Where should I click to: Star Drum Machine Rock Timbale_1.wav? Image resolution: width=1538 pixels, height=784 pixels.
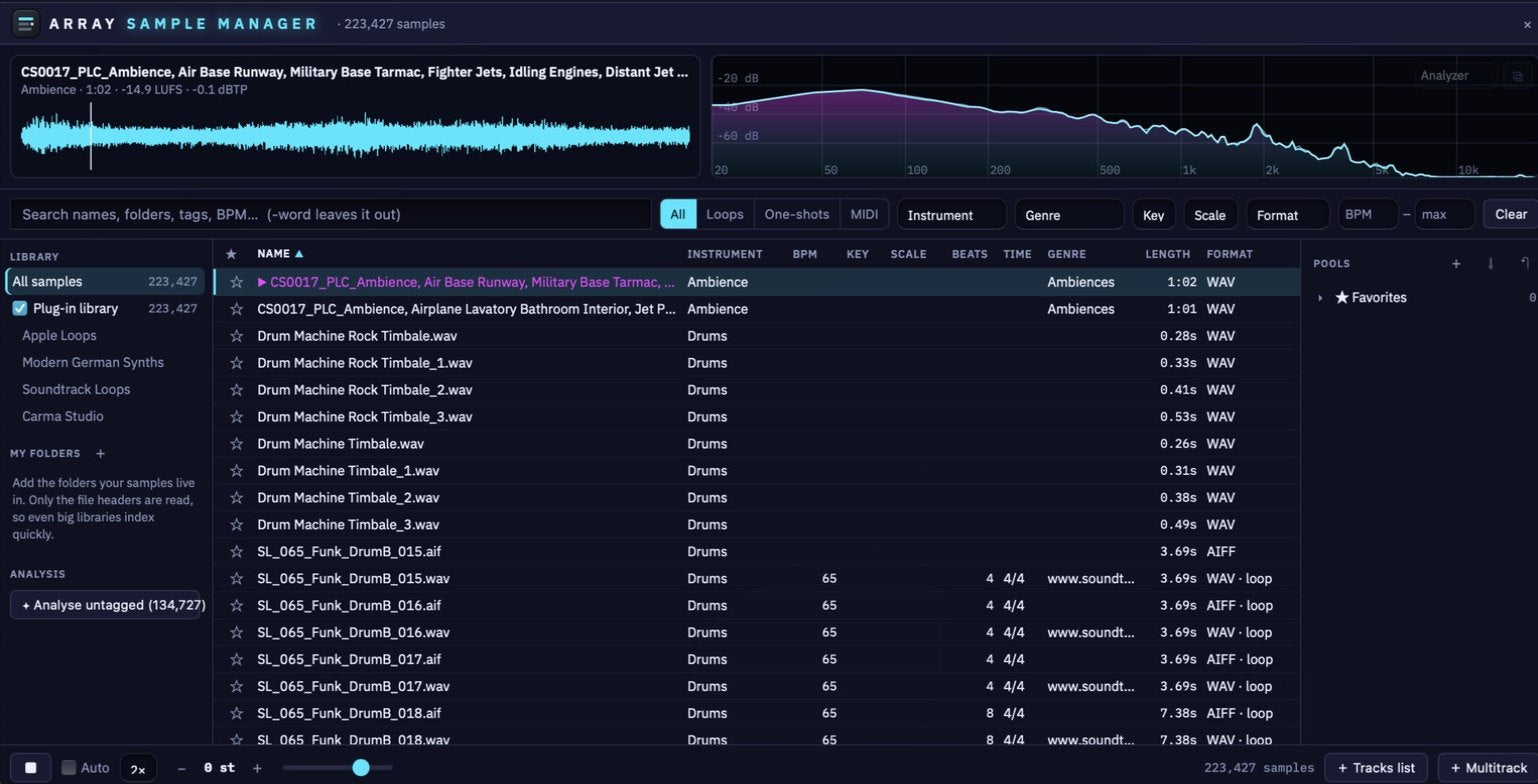click(236, 363)
